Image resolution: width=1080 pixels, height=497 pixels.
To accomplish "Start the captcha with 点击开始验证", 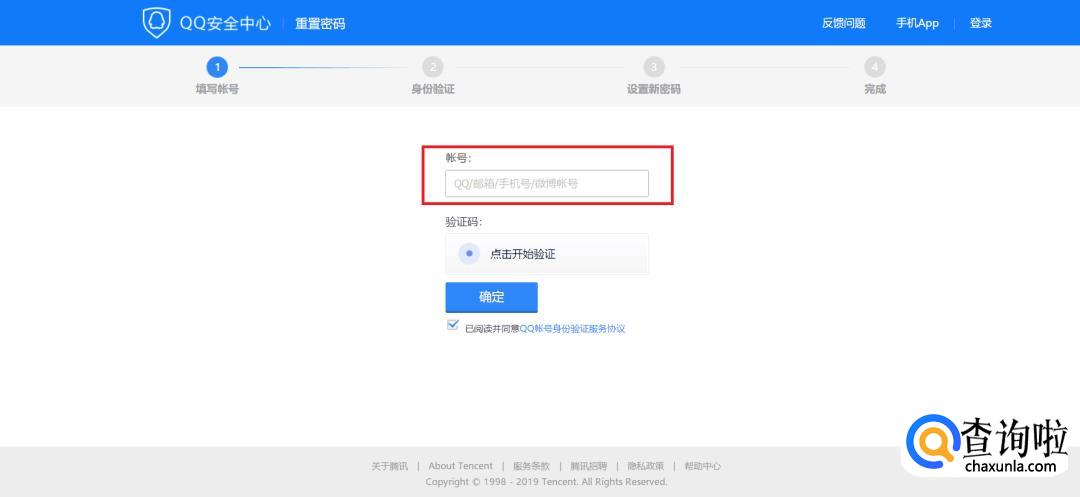I will tap(547, 254).
